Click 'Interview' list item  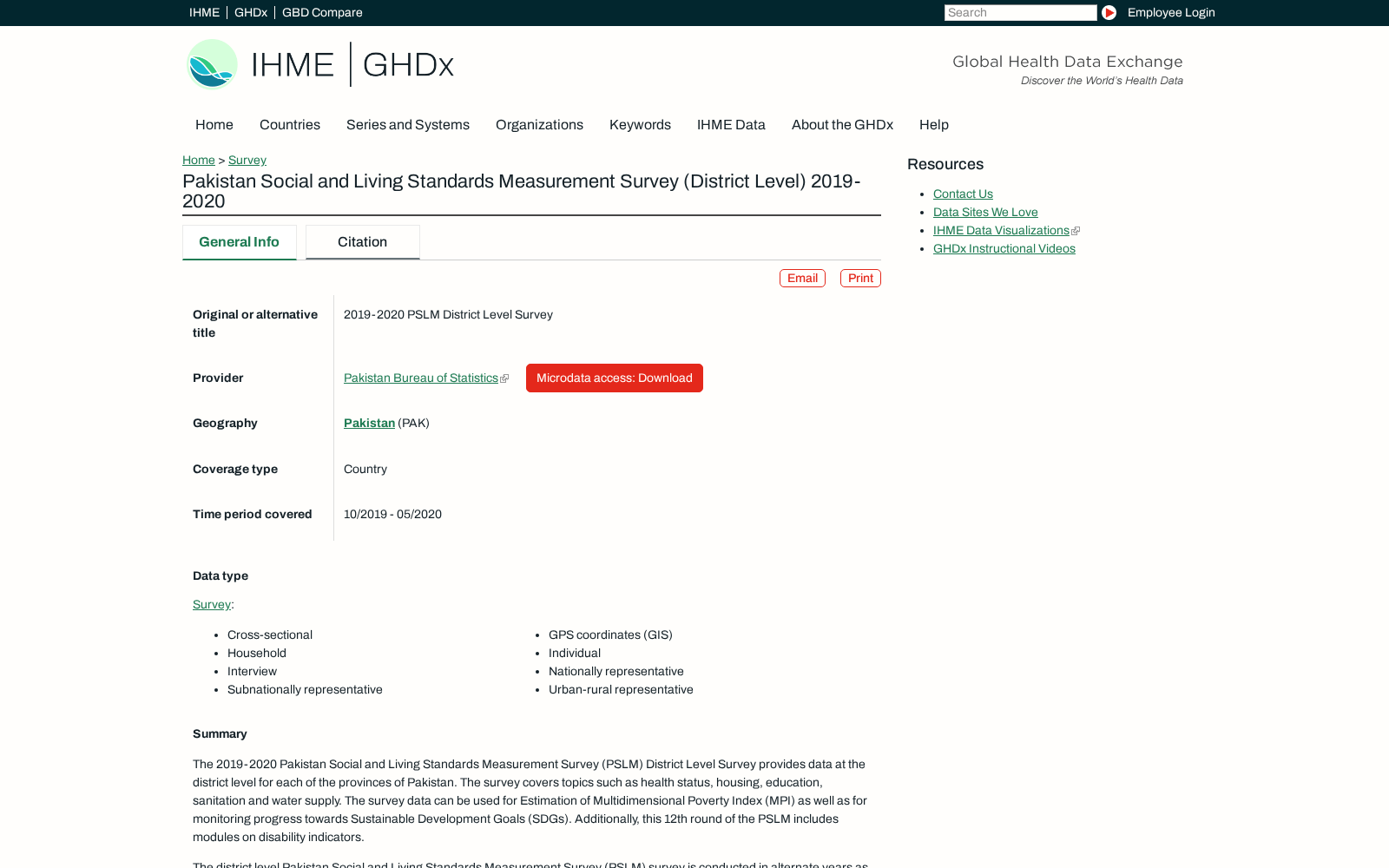252,671
